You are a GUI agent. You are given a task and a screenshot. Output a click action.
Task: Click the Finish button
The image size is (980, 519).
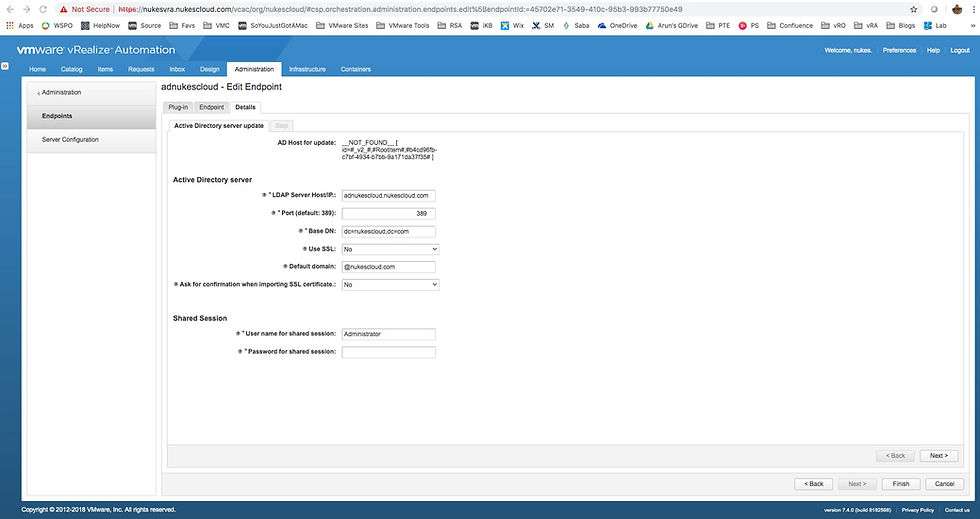[901, 484]
